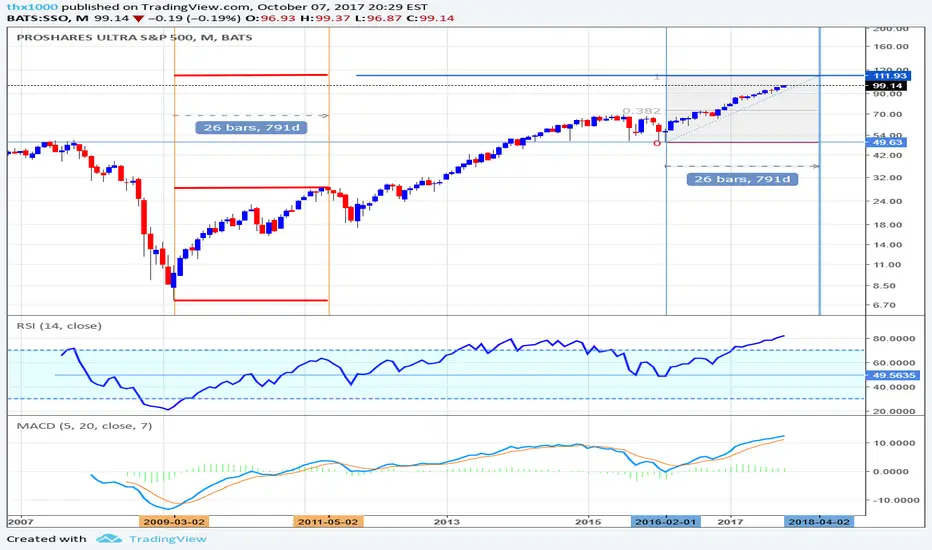
Task: Click the 160.00 price axis label
Action: pos(890,46)
